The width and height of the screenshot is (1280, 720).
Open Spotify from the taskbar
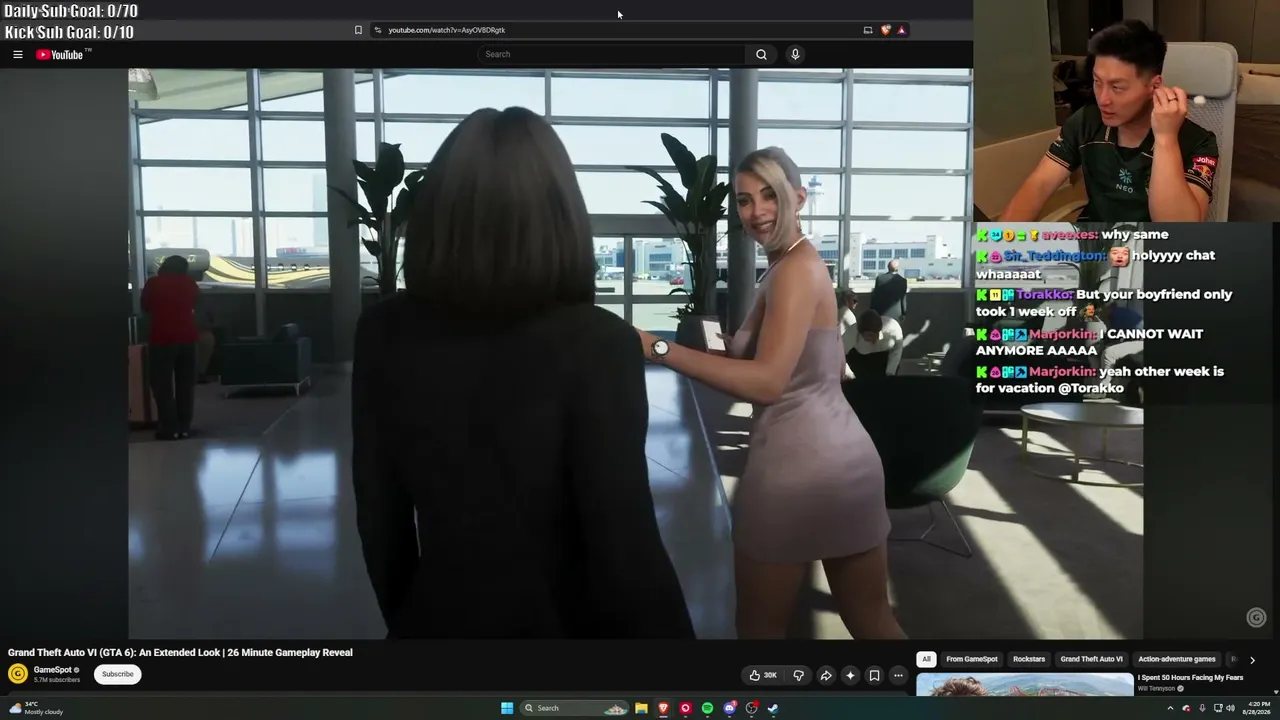point(707,708)
